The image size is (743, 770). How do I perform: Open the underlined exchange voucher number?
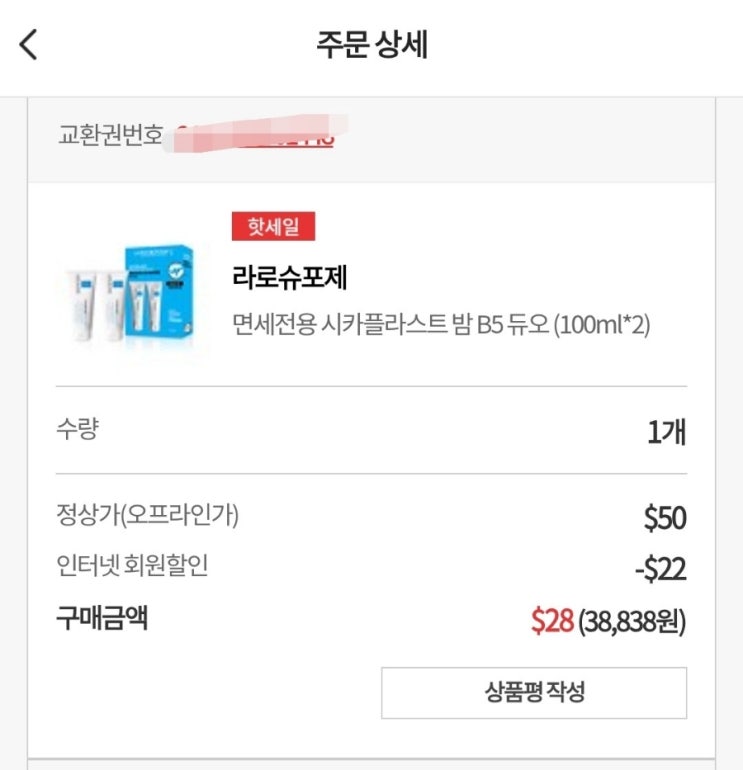260,135
